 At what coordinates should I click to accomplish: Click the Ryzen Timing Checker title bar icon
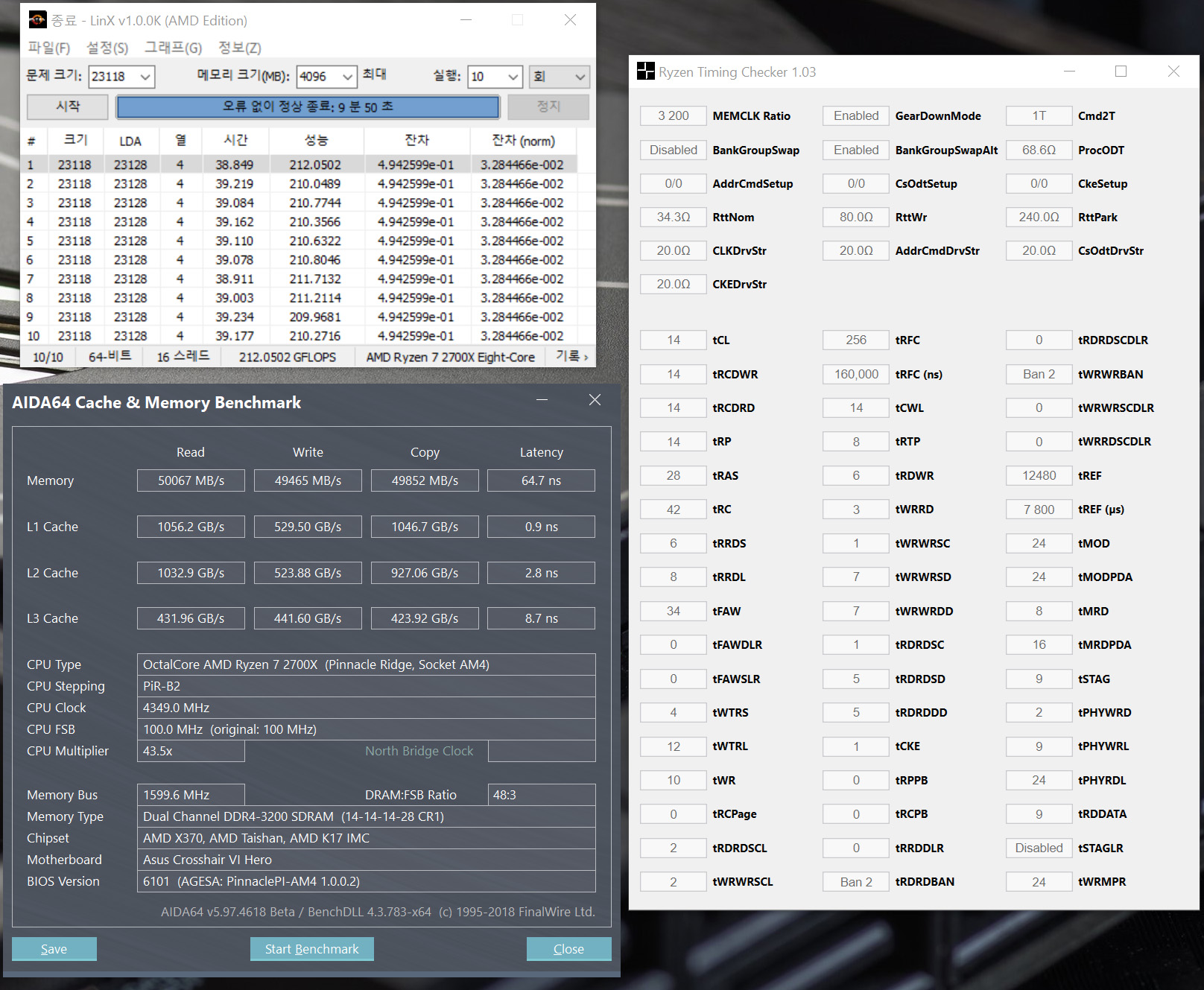click(646, 72)
